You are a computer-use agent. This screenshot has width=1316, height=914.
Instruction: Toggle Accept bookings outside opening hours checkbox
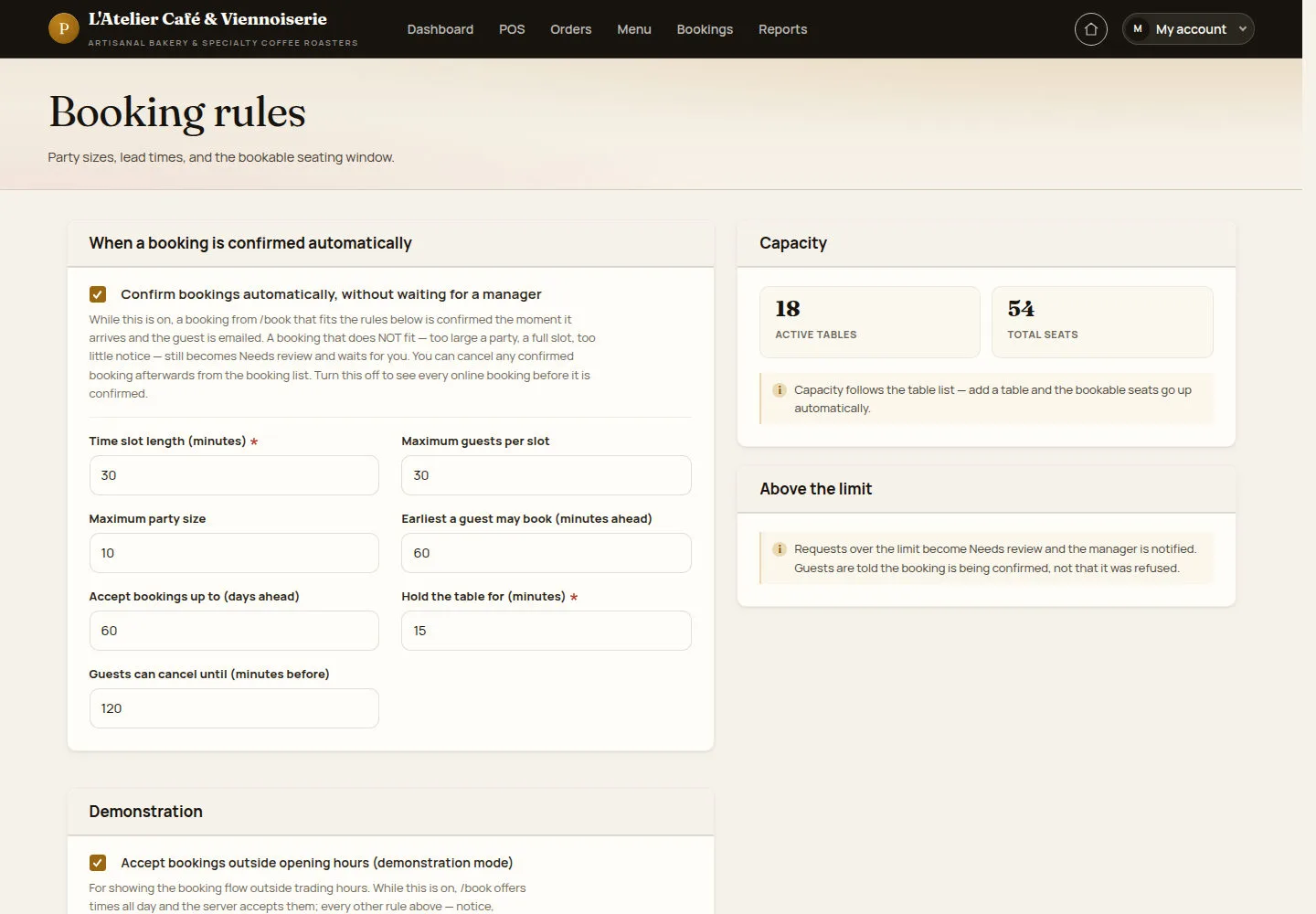click(98, 863)
